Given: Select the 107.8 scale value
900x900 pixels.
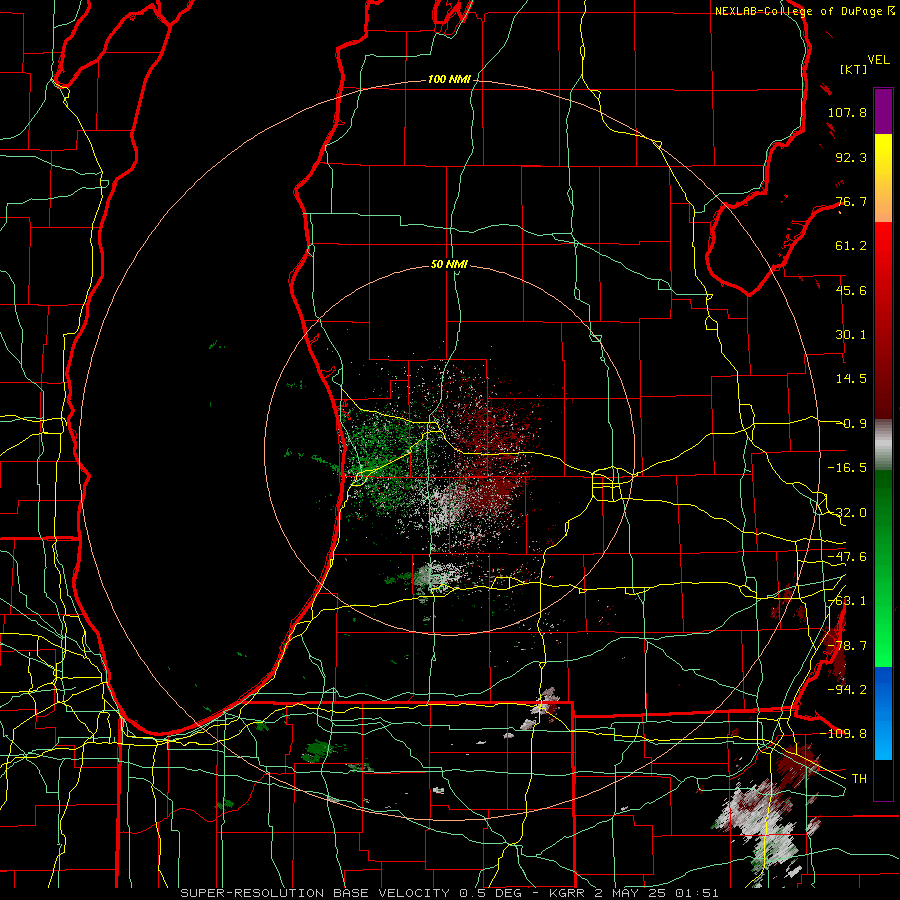Looking at the screenshot, I should coord(847,112).
